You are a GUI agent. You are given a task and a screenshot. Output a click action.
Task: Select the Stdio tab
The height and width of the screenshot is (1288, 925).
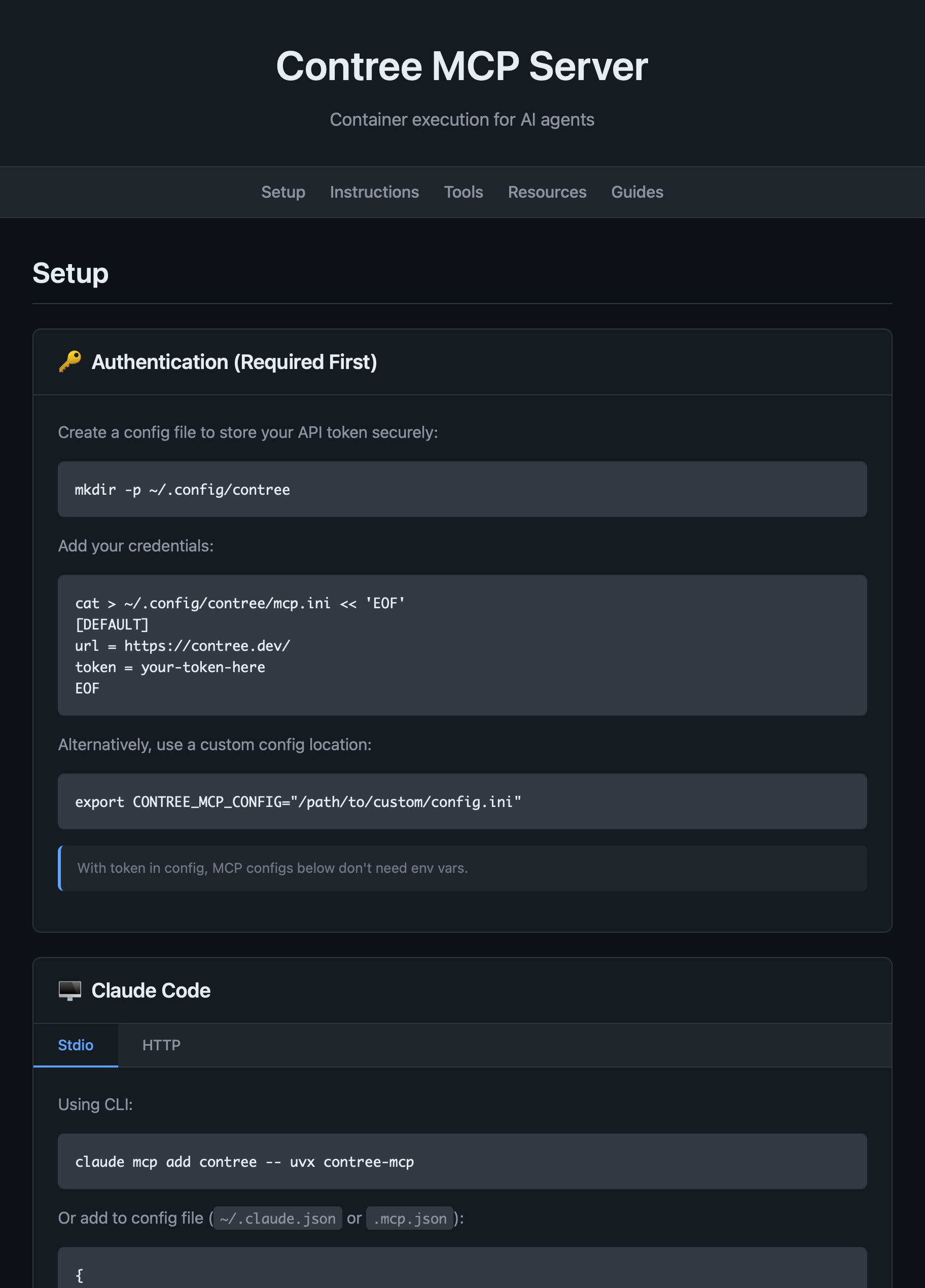point(76,1045)
